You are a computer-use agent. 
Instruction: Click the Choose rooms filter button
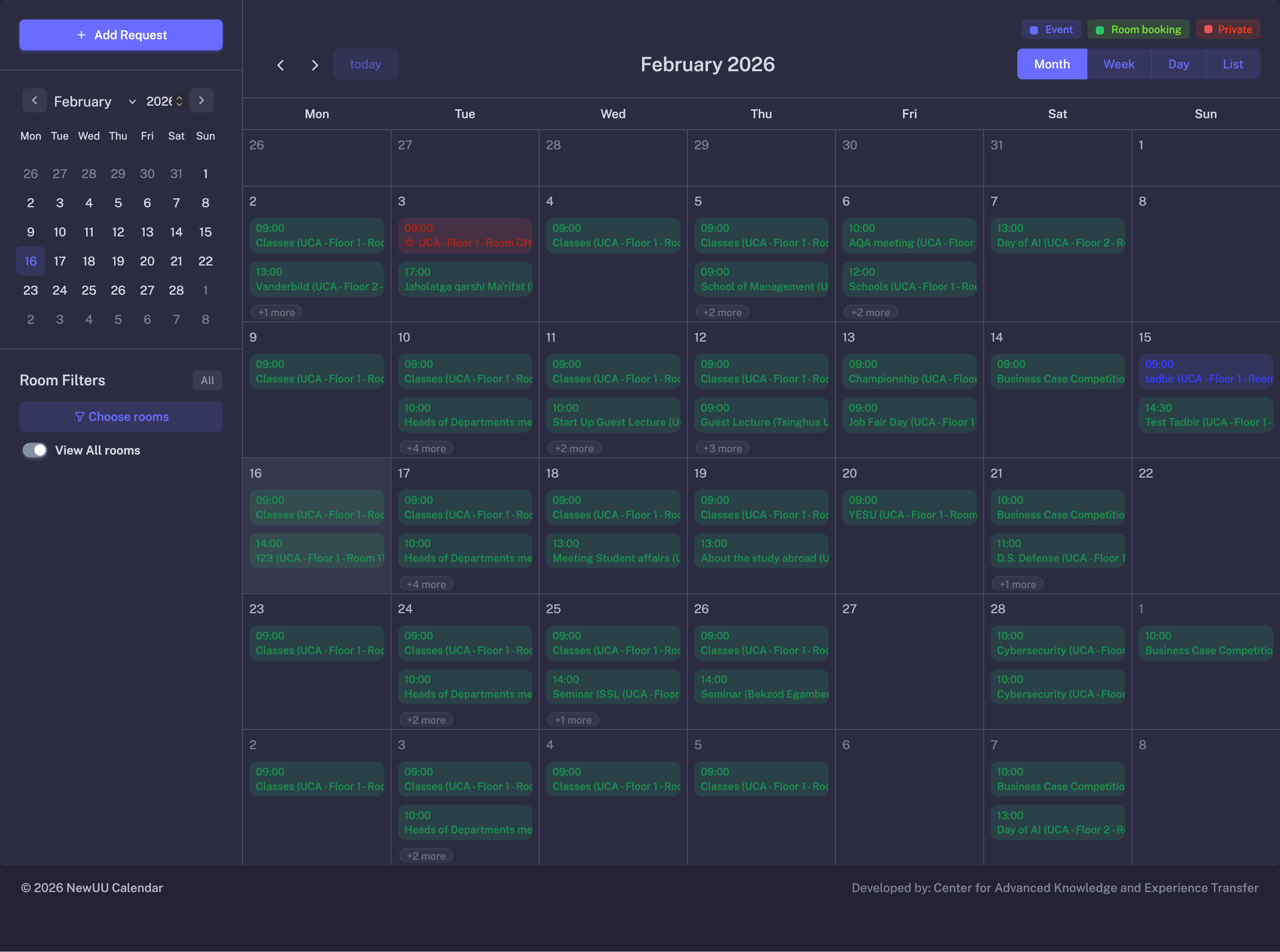click(x=121, y=416)
